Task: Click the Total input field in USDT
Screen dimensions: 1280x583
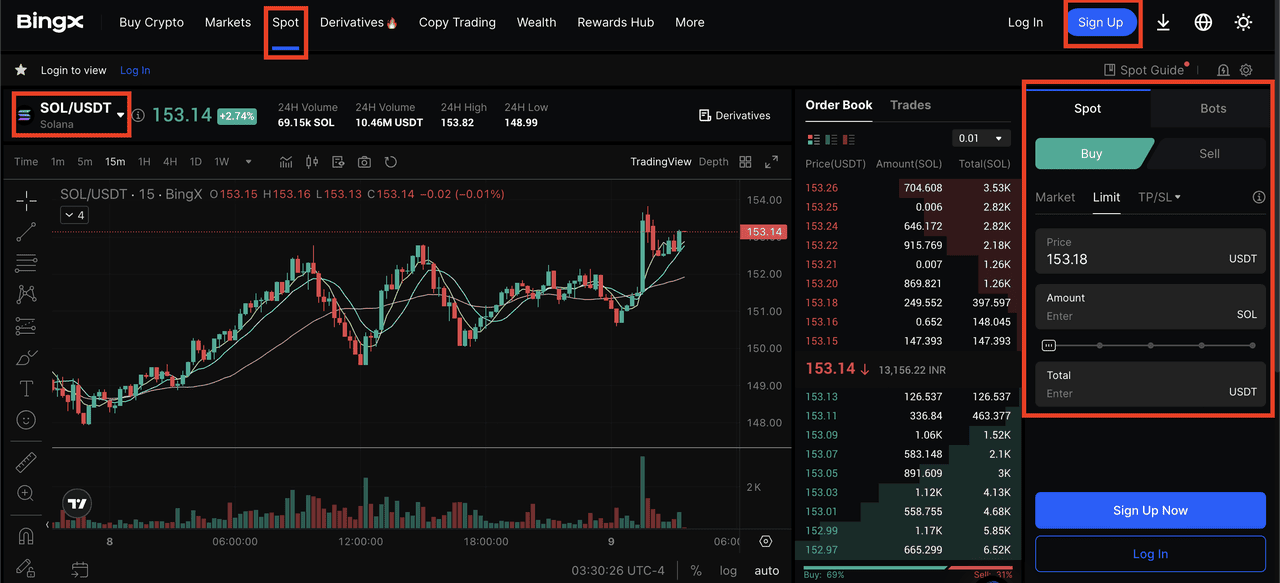Action: [1150, 384]
